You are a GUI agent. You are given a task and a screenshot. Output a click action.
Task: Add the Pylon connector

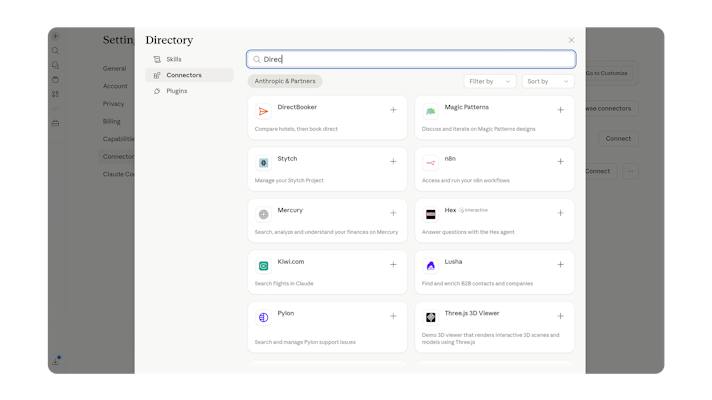[393, 316]
